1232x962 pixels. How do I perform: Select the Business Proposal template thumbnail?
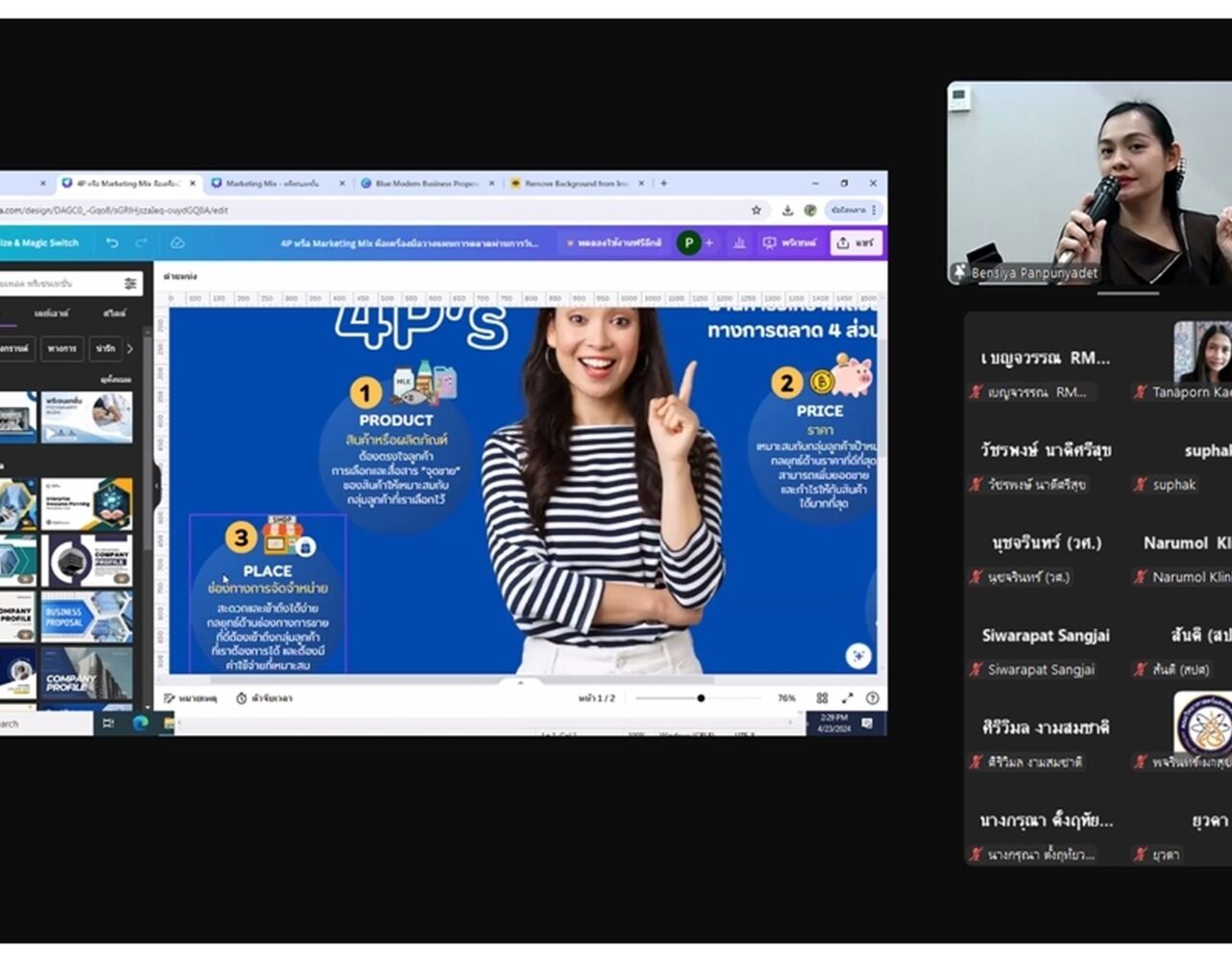87,616
